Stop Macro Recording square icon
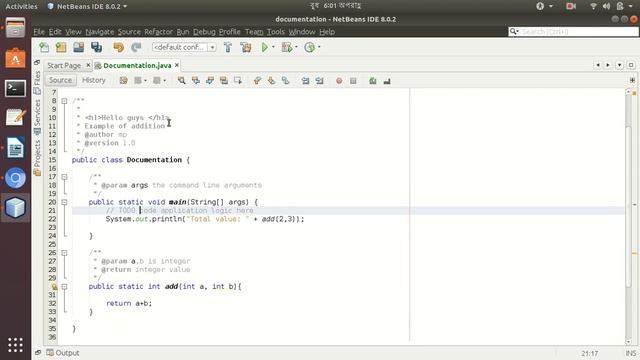This screenshot has height=360, width=640. (353, 81)
